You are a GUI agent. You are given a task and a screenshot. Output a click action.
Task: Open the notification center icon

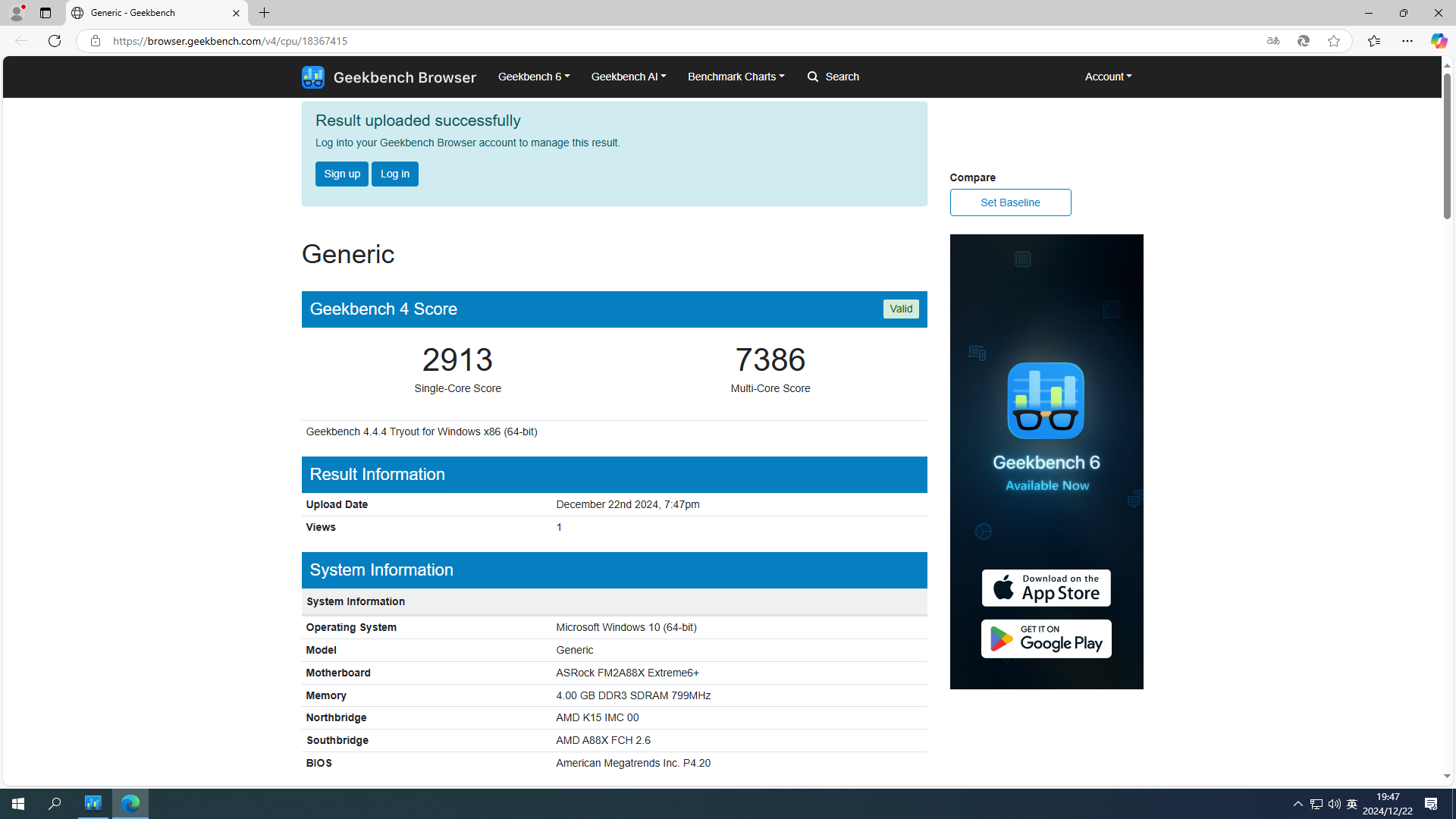1431,803
